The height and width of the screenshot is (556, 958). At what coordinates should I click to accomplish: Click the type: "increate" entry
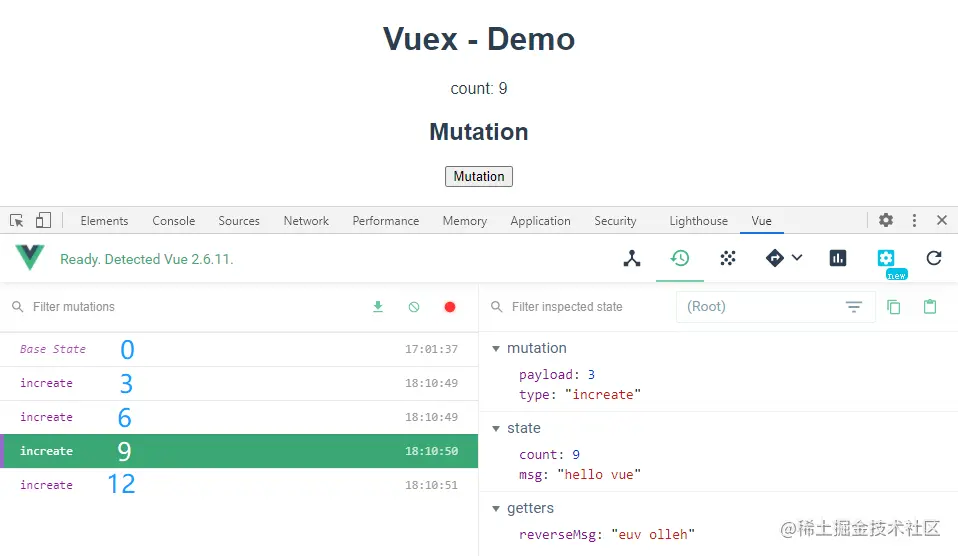tap(580, 395)
